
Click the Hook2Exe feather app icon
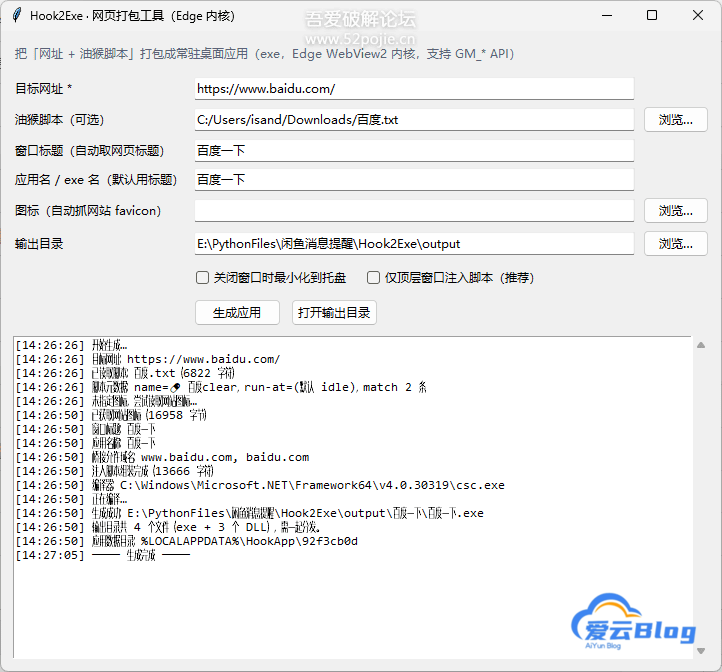pos(17,15)
